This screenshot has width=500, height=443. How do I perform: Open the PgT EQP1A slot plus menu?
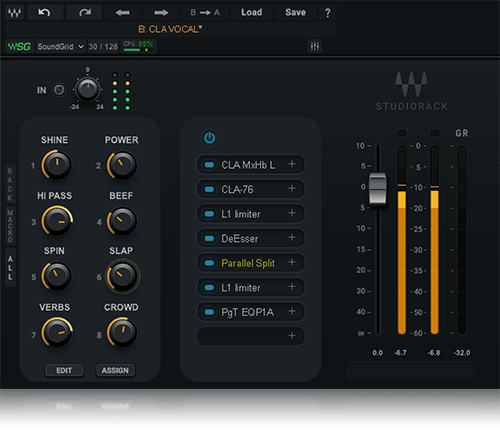tap(292, 311)
